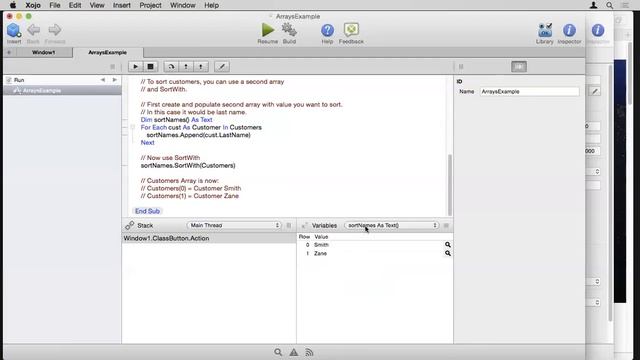Click the Step Out debugger button
This screenshot has width=640, height=360.
[x=200, y=67]
